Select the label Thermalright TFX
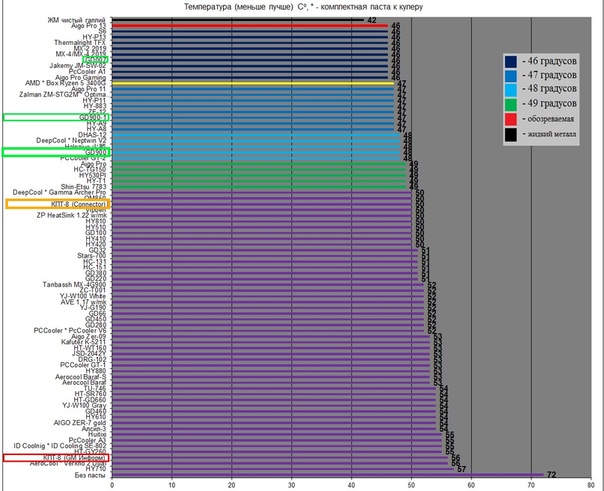This screenshot has height=491, width=604. [80, 43]
